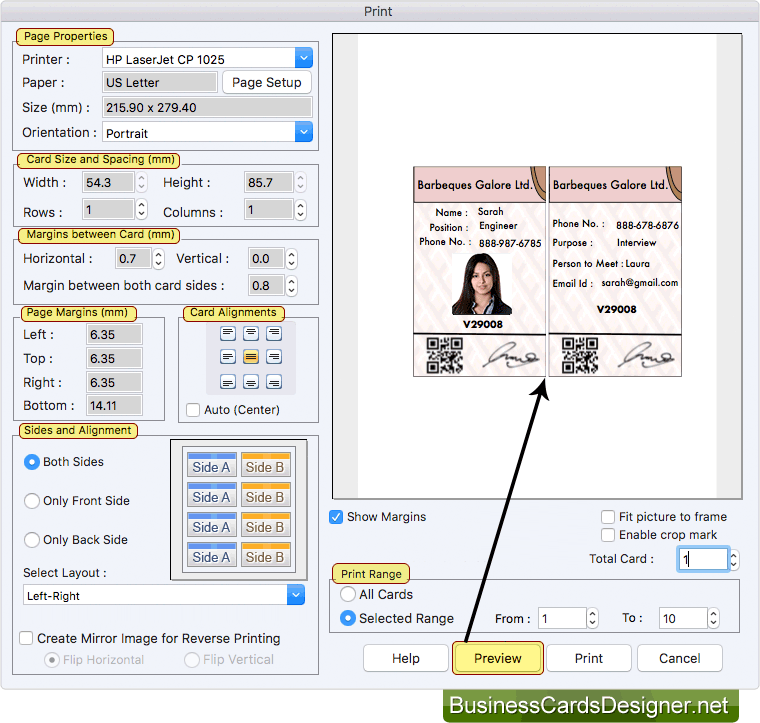Click the first-row Side A layout tile

[x=212, y=465]
